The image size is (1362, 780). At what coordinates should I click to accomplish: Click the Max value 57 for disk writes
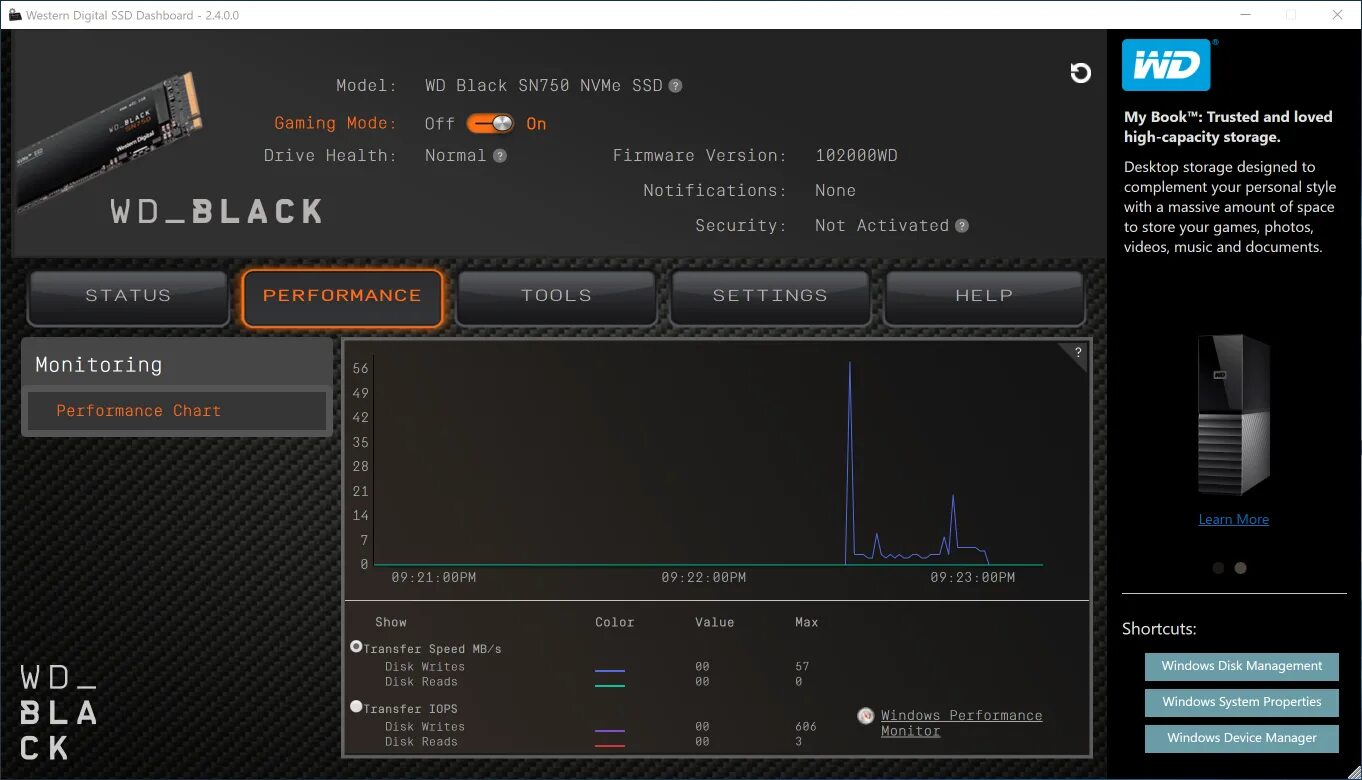[x=802, y=667]
